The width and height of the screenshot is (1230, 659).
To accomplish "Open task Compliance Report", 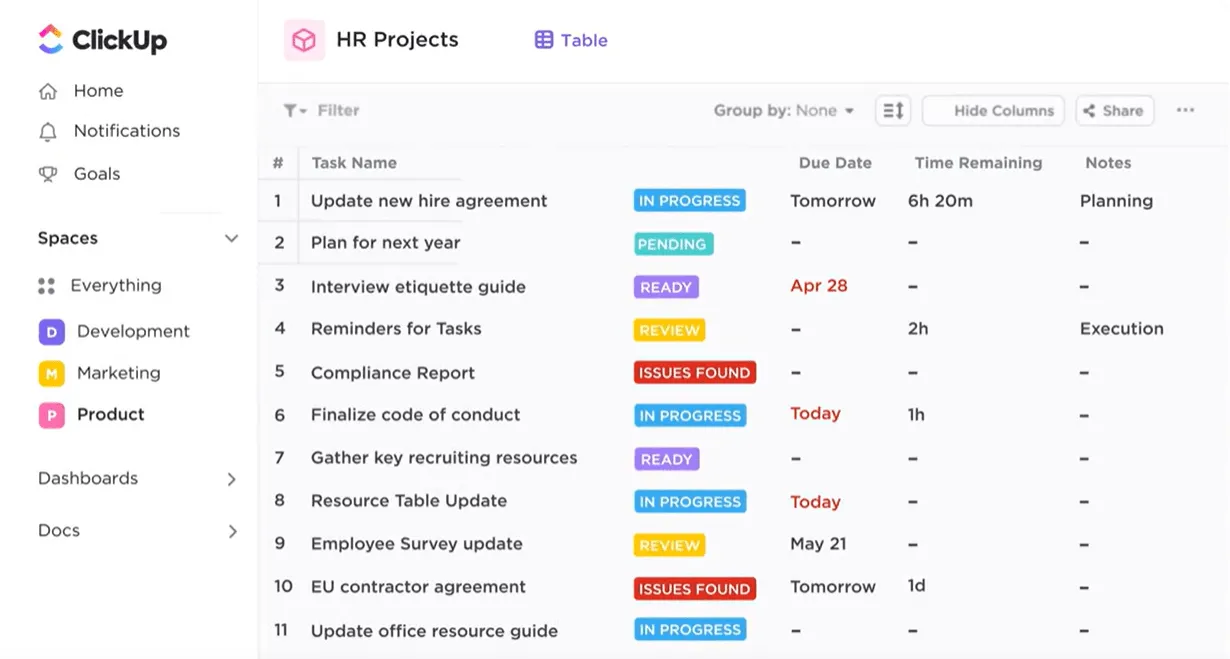I will pos(393,373).
